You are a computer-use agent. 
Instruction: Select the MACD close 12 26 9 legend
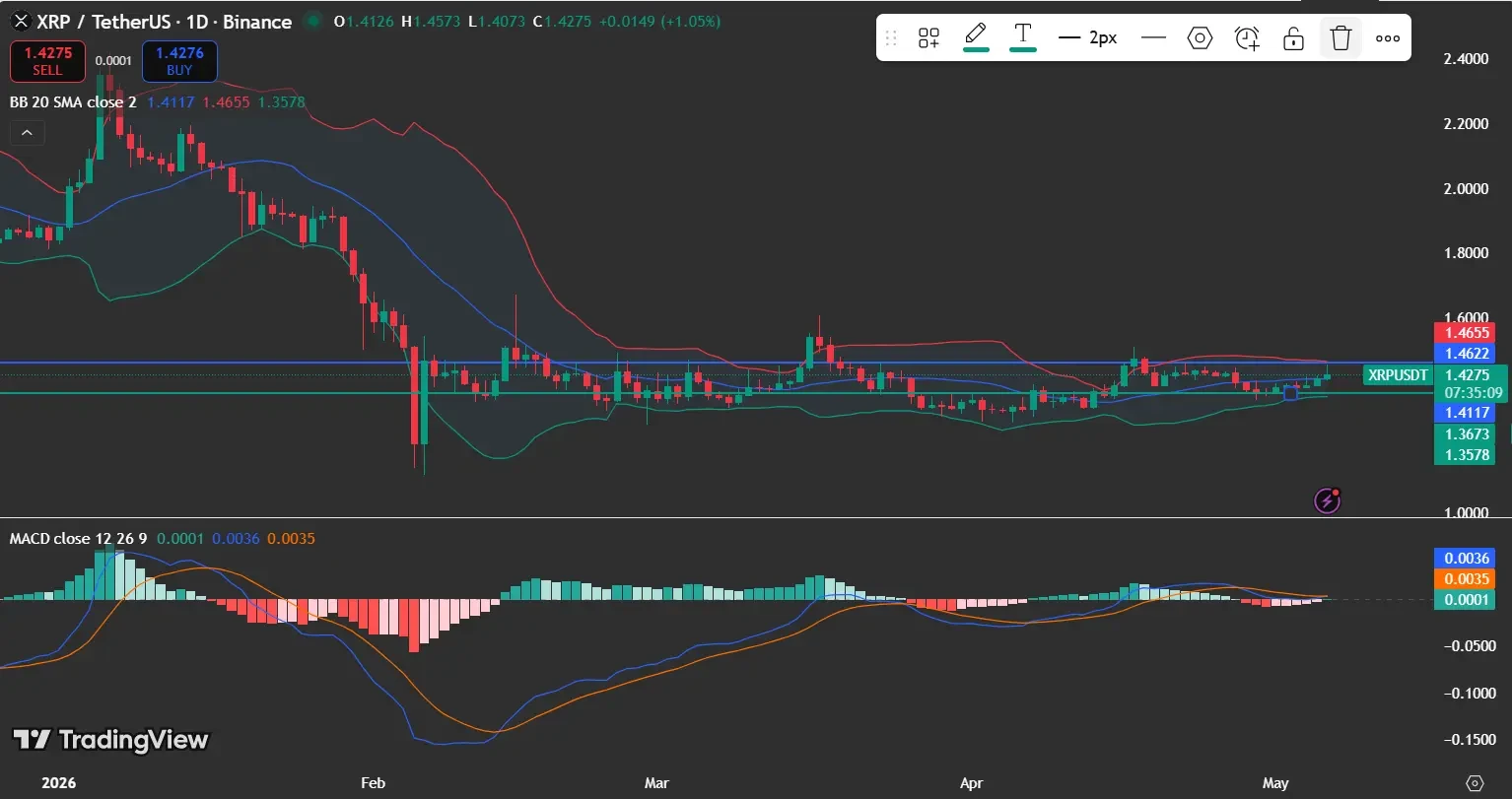[x=78, y=539]
